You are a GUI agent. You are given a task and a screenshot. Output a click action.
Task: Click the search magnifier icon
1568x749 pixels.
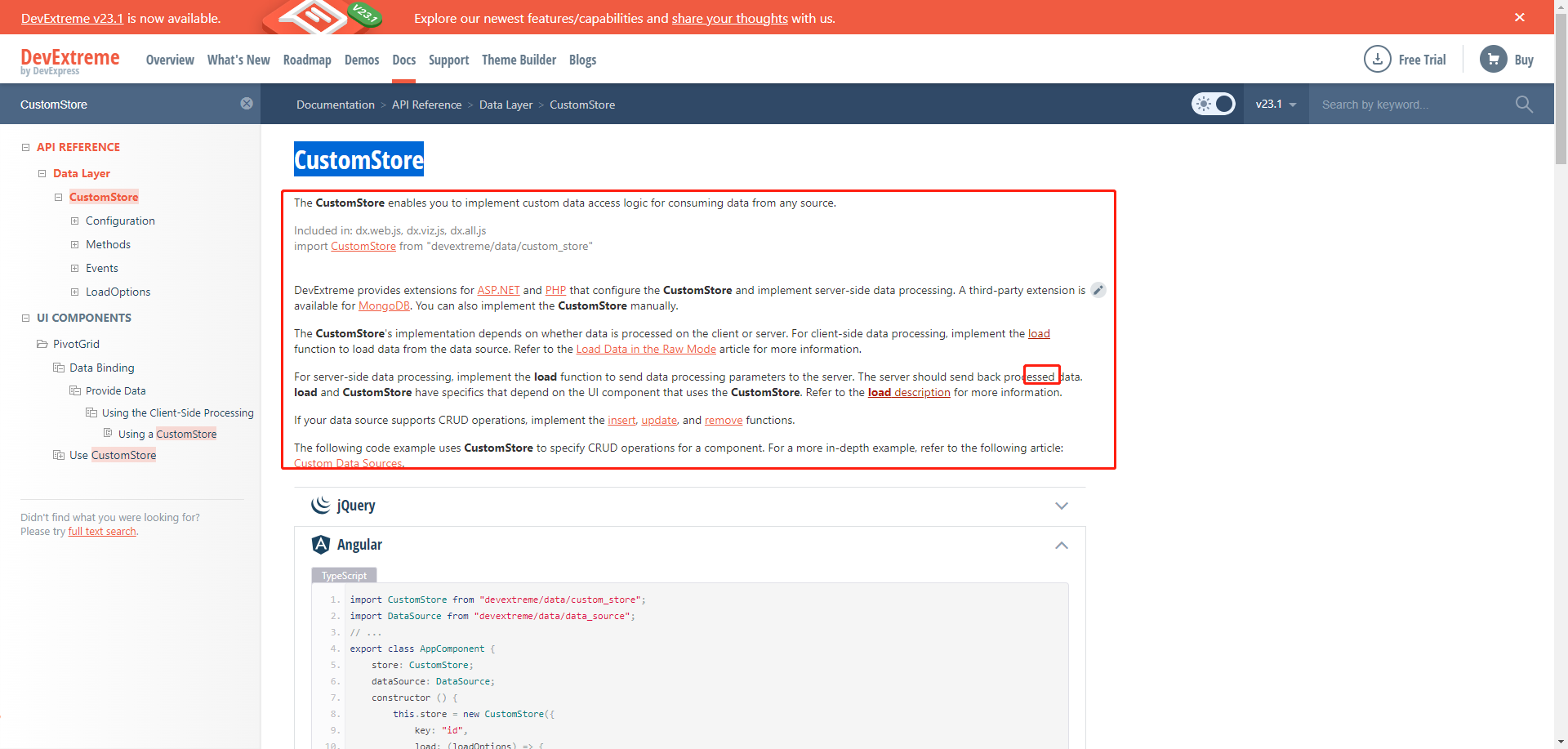coord(1524,104)
